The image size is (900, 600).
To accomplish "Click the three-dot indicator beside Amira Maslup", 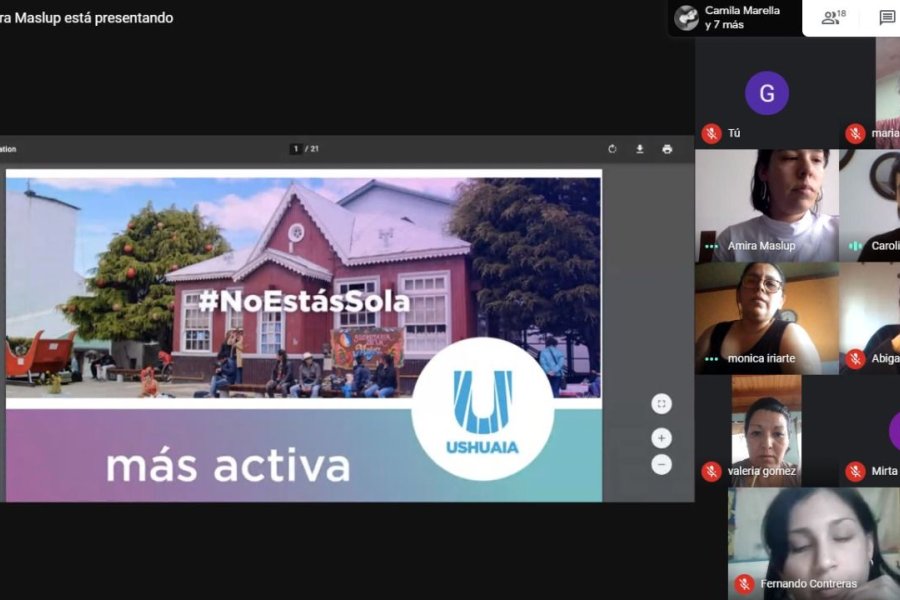I will (712, 246).
